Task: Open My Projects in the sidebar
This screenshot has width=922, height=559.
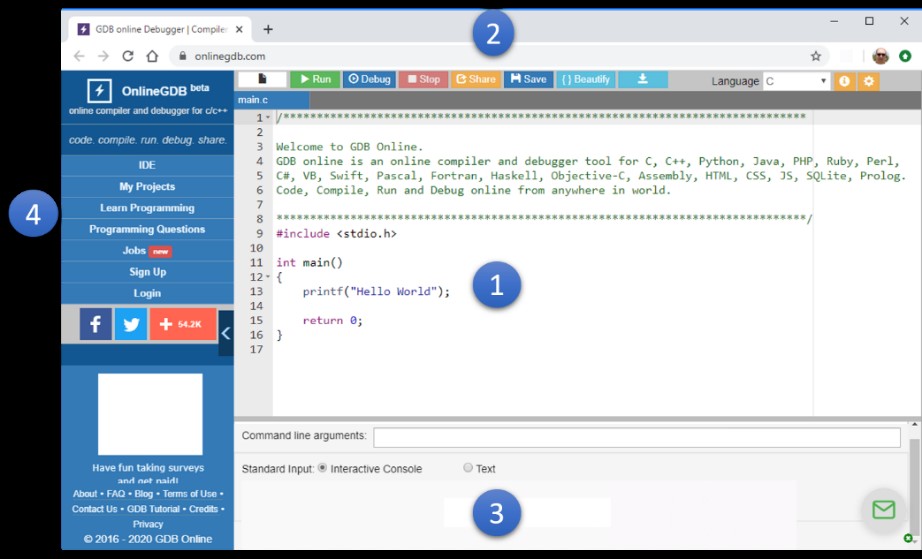Action: [x=147, y=186]
